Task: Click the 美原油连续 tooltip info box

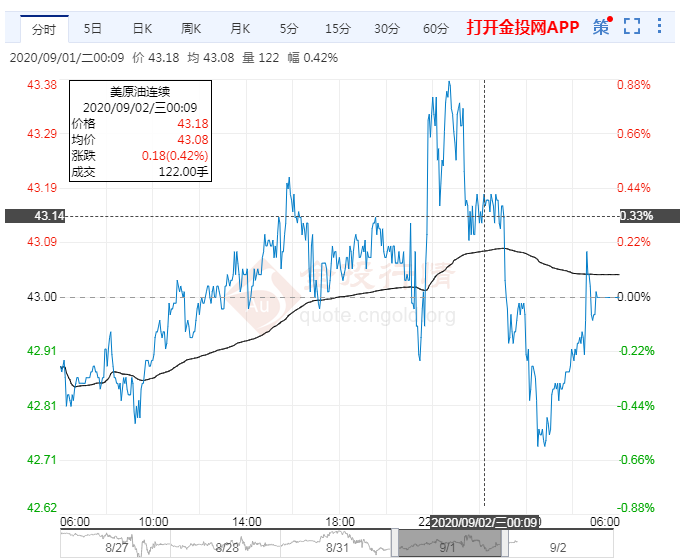Action: point(140,130)
